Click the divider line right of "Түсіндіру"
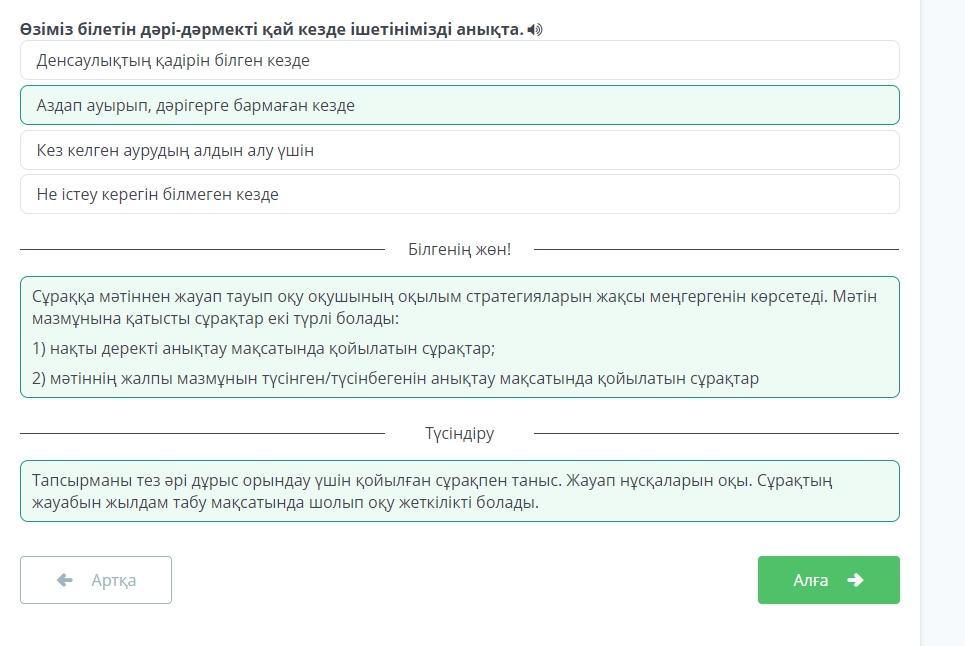 [716, 434]
